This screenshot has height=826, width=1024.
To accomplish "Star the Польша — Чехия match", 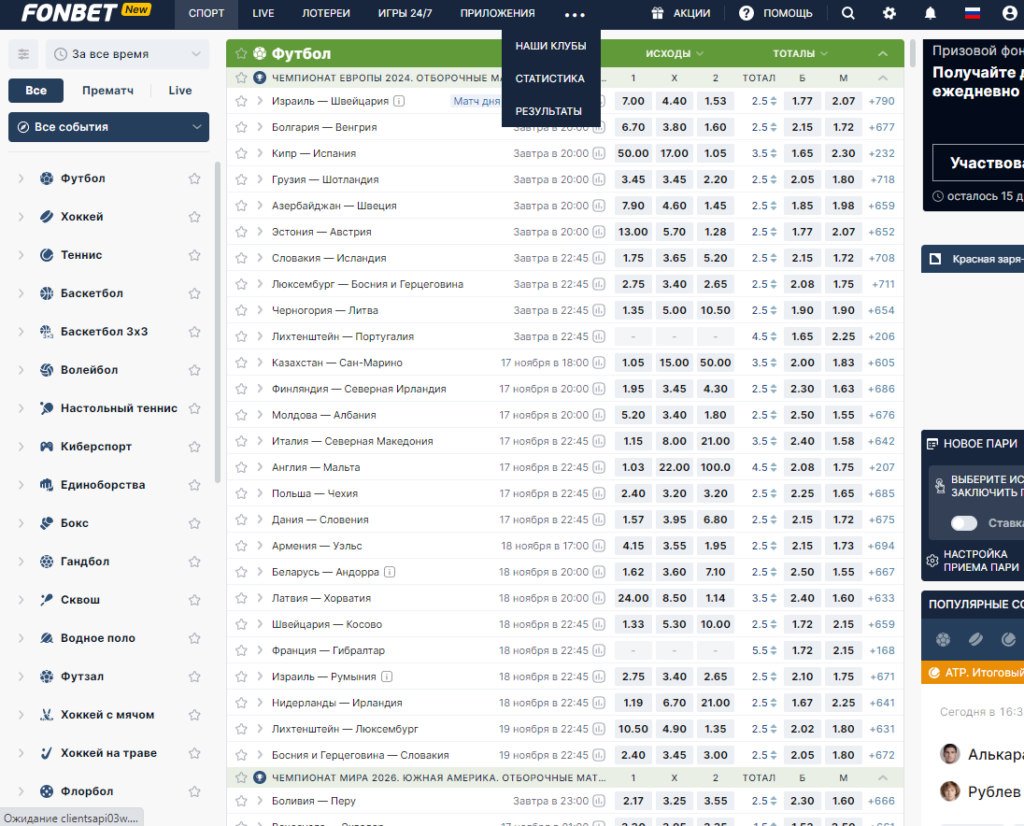I will point(241,494).
